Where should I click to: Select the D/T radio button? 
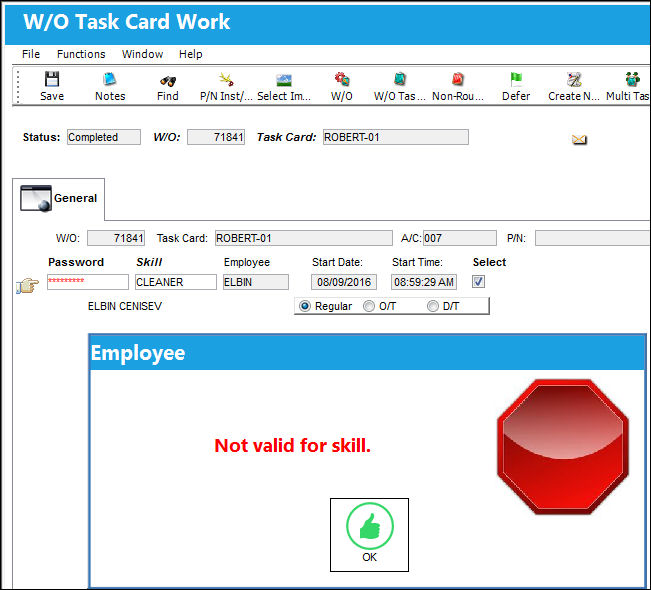(x=433, y=306)
